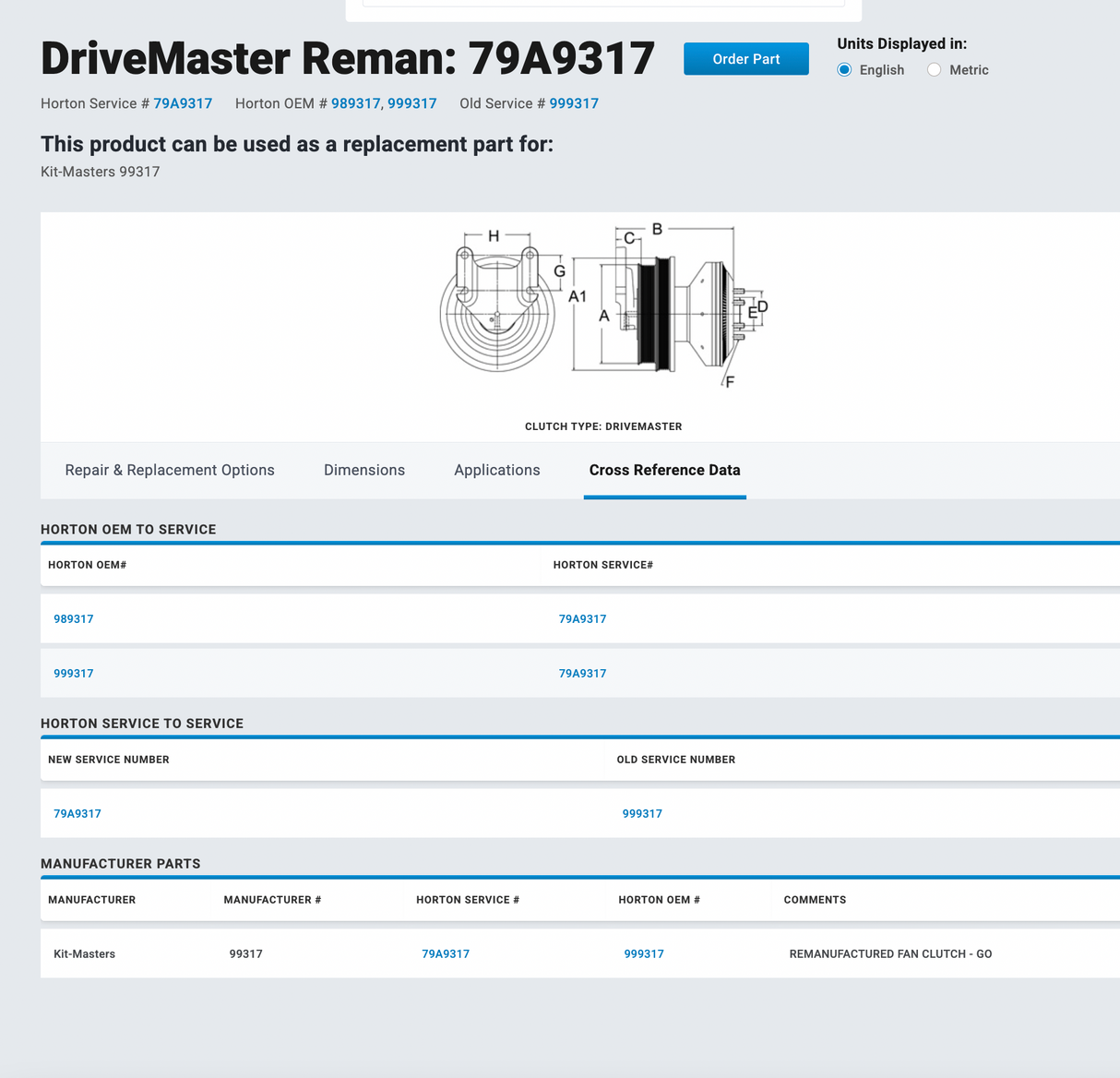
Task: Click COMMENTS column header
Action: click(x=815, y=900)
